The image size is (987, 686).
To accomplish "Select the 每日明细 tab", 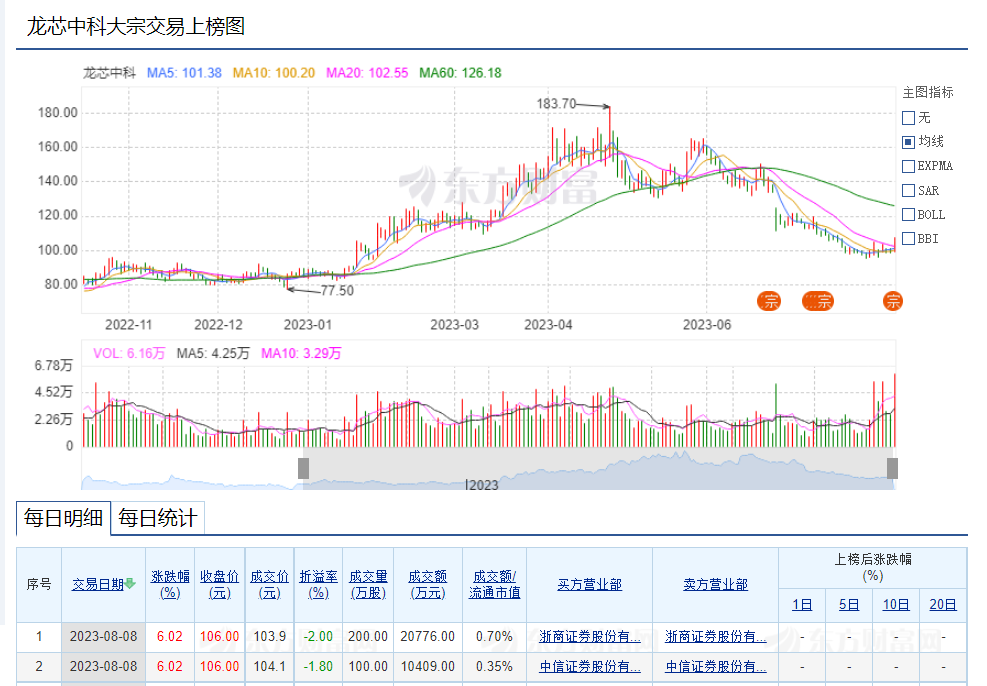I will (63, 518).
